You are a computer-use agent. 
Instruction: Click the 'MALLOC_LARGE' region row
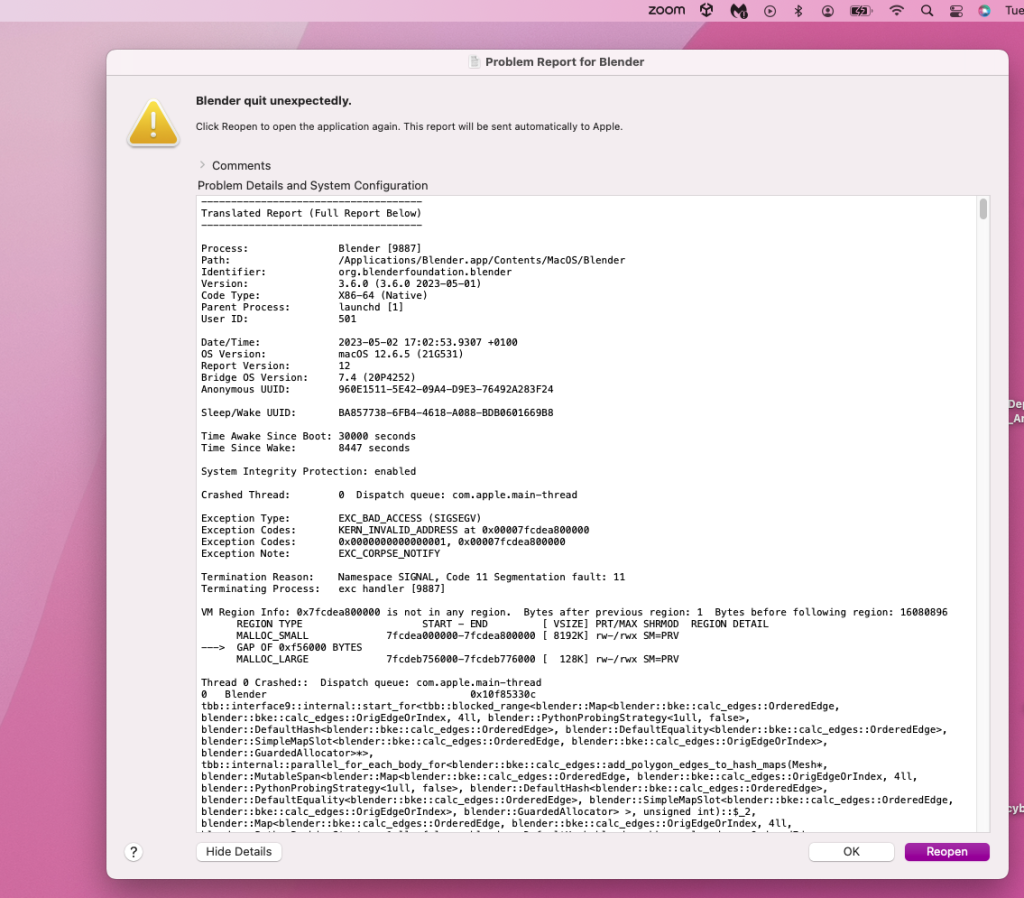(457, 660)
